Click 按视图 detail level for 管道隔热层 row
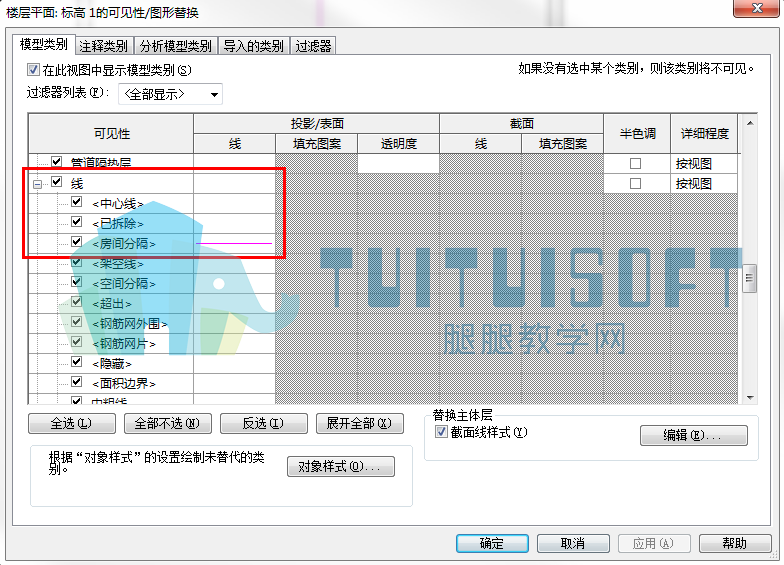Screen dimensions: 784x565 pyautogui.click(x=704, y=164)
